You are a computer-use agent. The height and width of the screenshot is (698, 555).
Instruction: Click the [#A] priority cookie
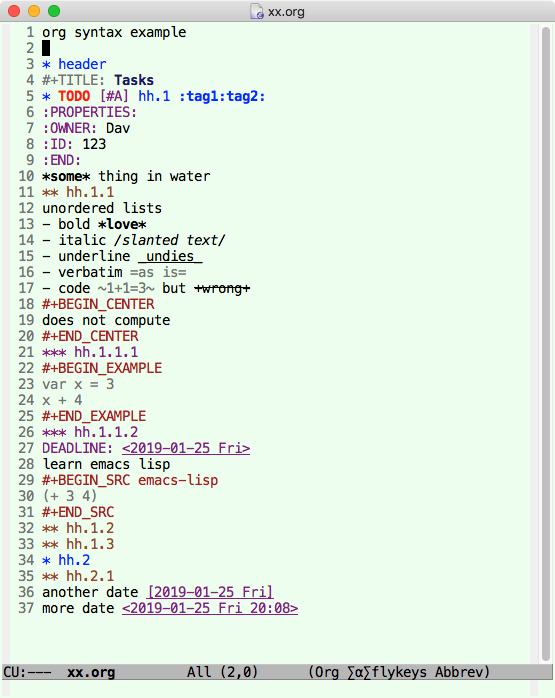tap(114, 96)
